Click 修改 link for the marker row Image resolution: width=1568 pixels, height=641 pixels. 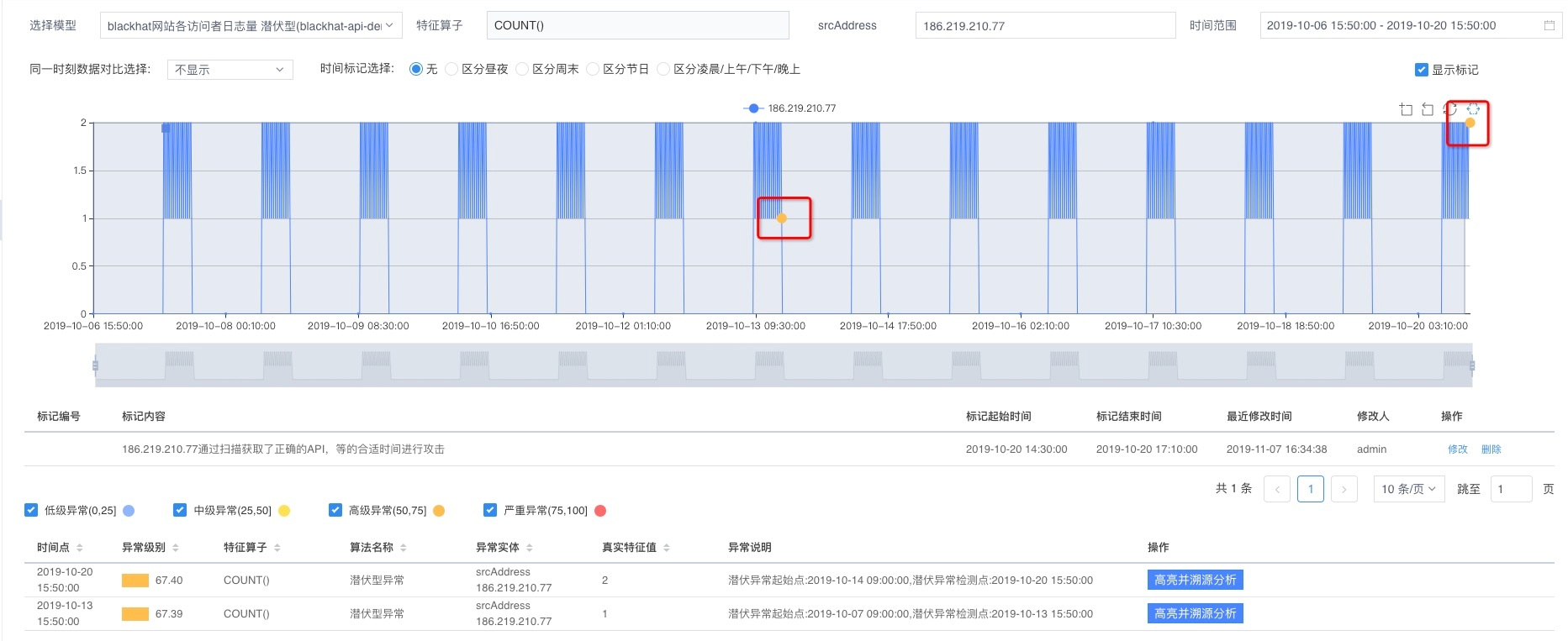1458,449
